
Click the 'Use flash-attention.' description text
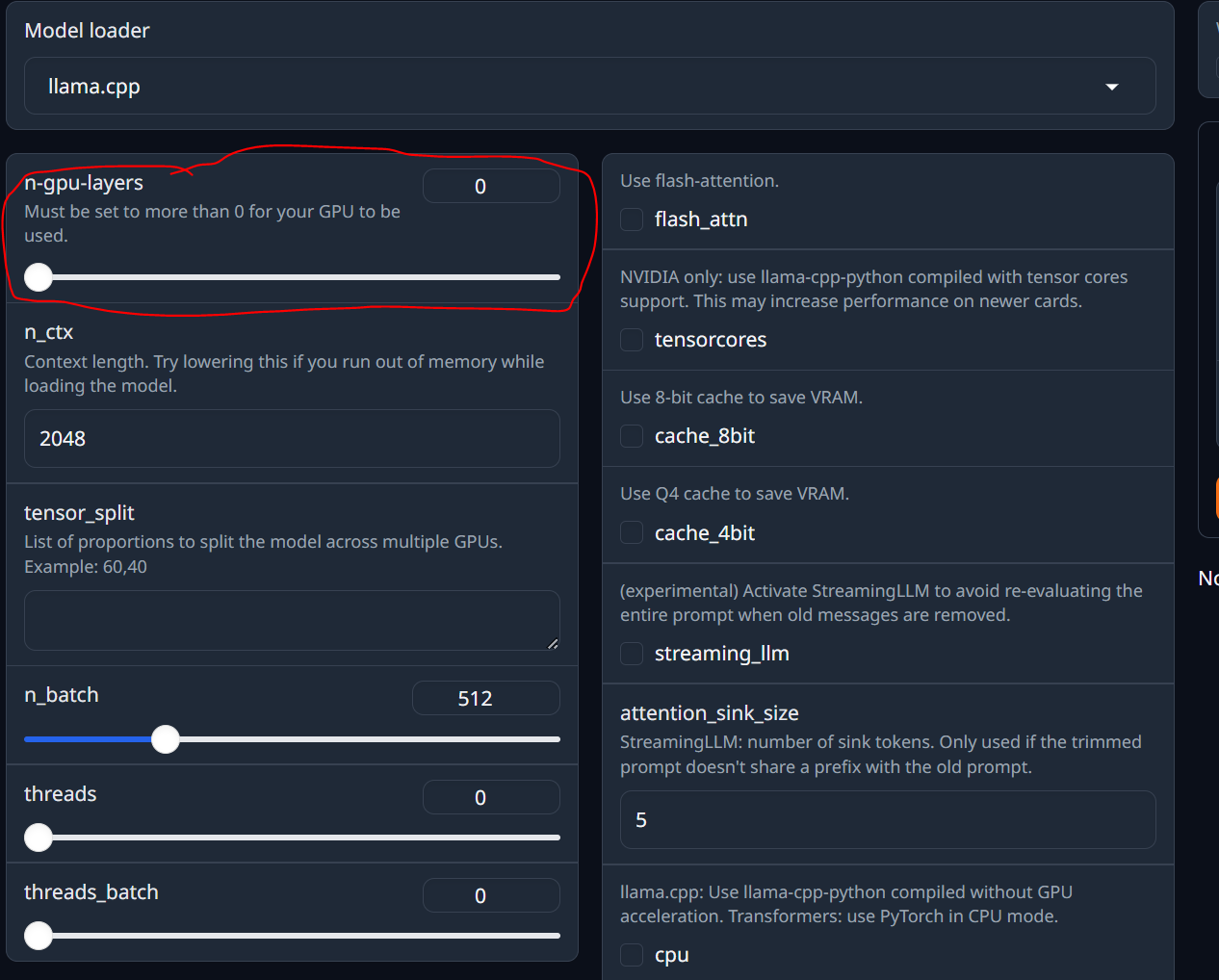699,181
